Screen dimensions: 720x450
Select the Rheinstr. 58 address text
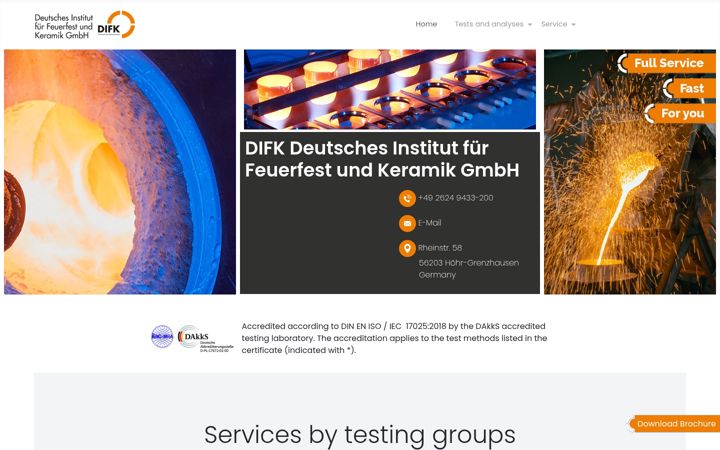pyautogui.click(x=440, y=248)
